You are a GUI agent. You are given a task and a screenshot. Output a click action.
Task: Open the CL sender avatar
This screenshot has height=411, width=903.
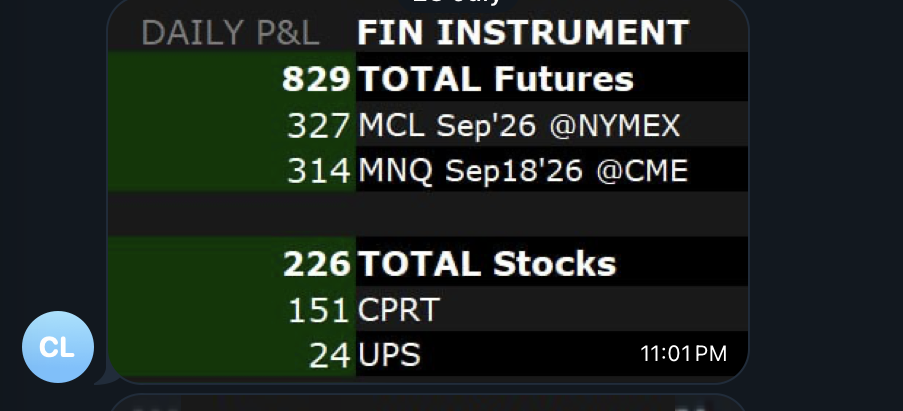point(58,347)
